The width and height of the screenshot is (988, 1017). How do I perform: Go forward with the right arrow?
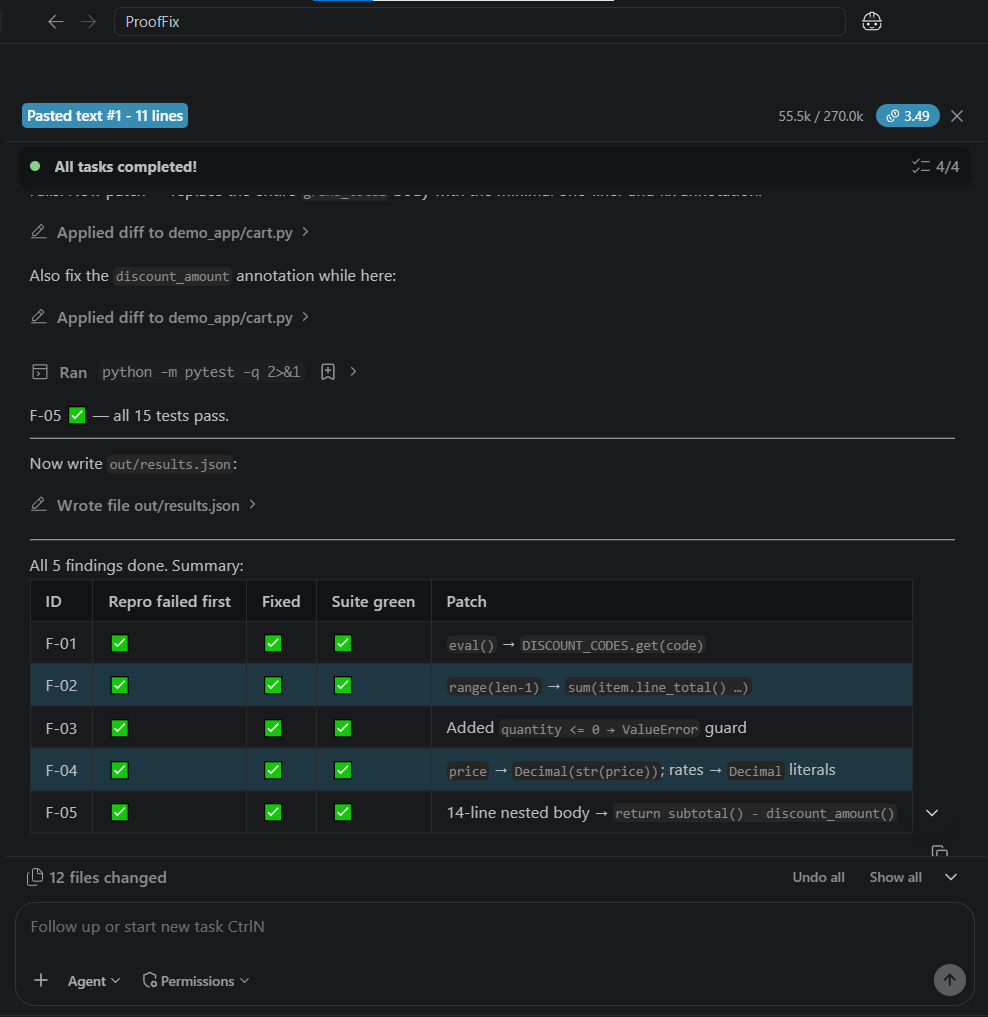coord(88,22)
